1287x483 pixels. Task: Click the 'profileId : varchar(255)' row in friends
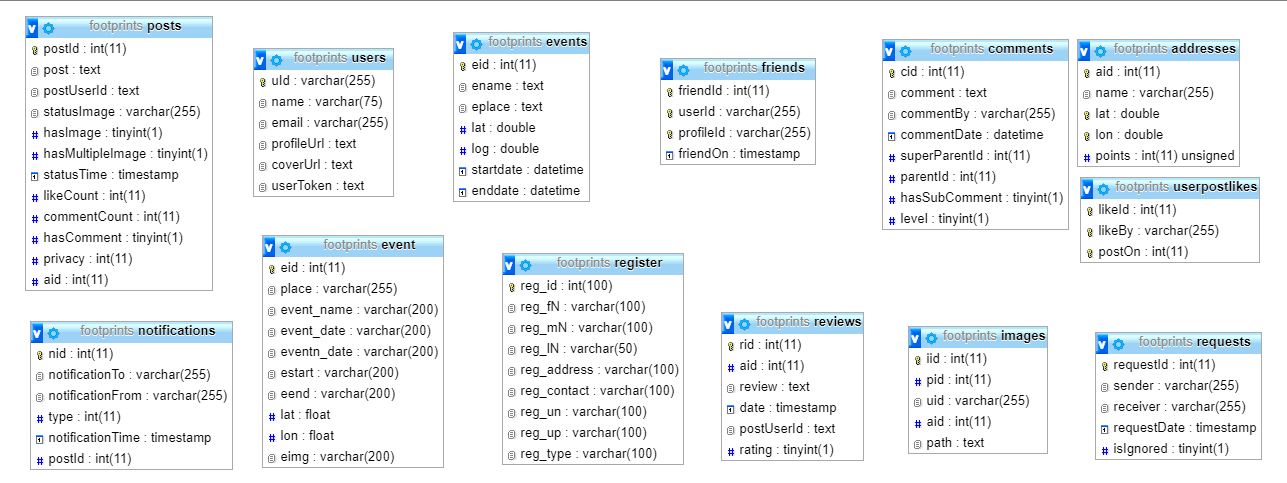point(740,133)
